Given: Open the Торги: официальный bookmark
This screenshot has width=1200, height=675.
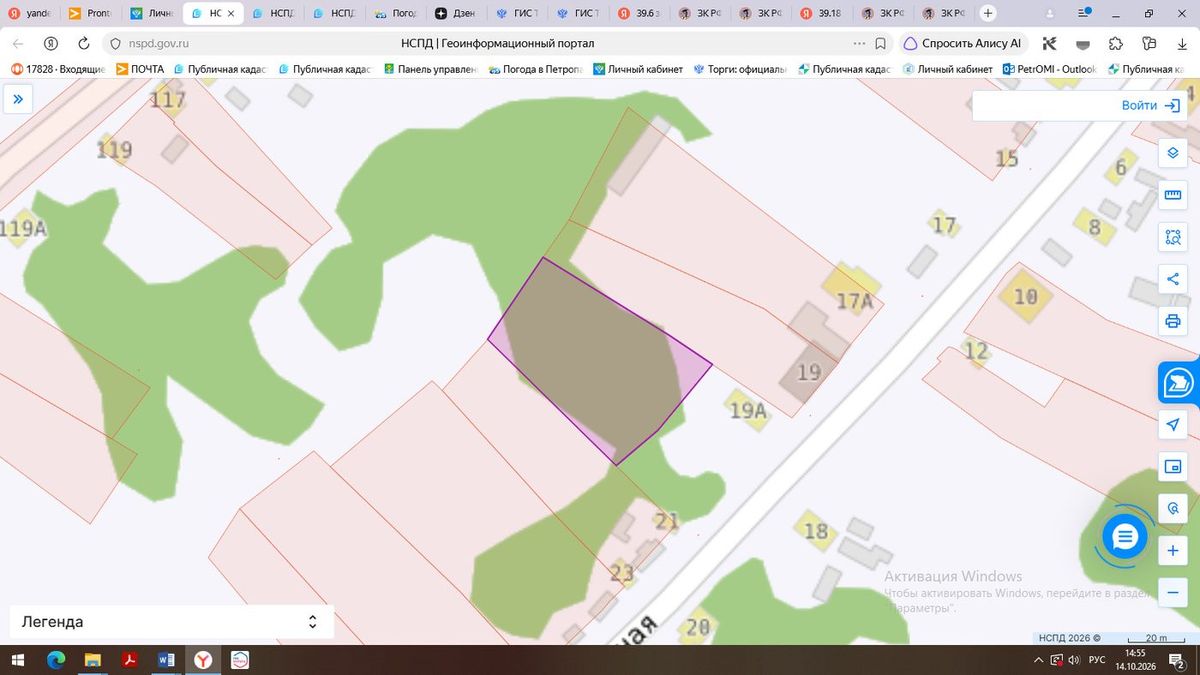Looking at the screenshot, I should [740, 69].
